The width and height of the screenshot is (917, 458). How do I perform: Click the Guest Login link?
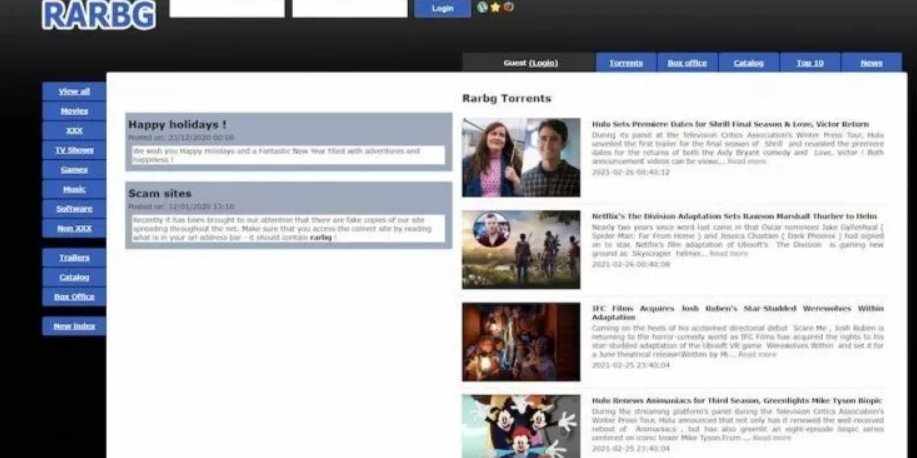tap(543, 63)
